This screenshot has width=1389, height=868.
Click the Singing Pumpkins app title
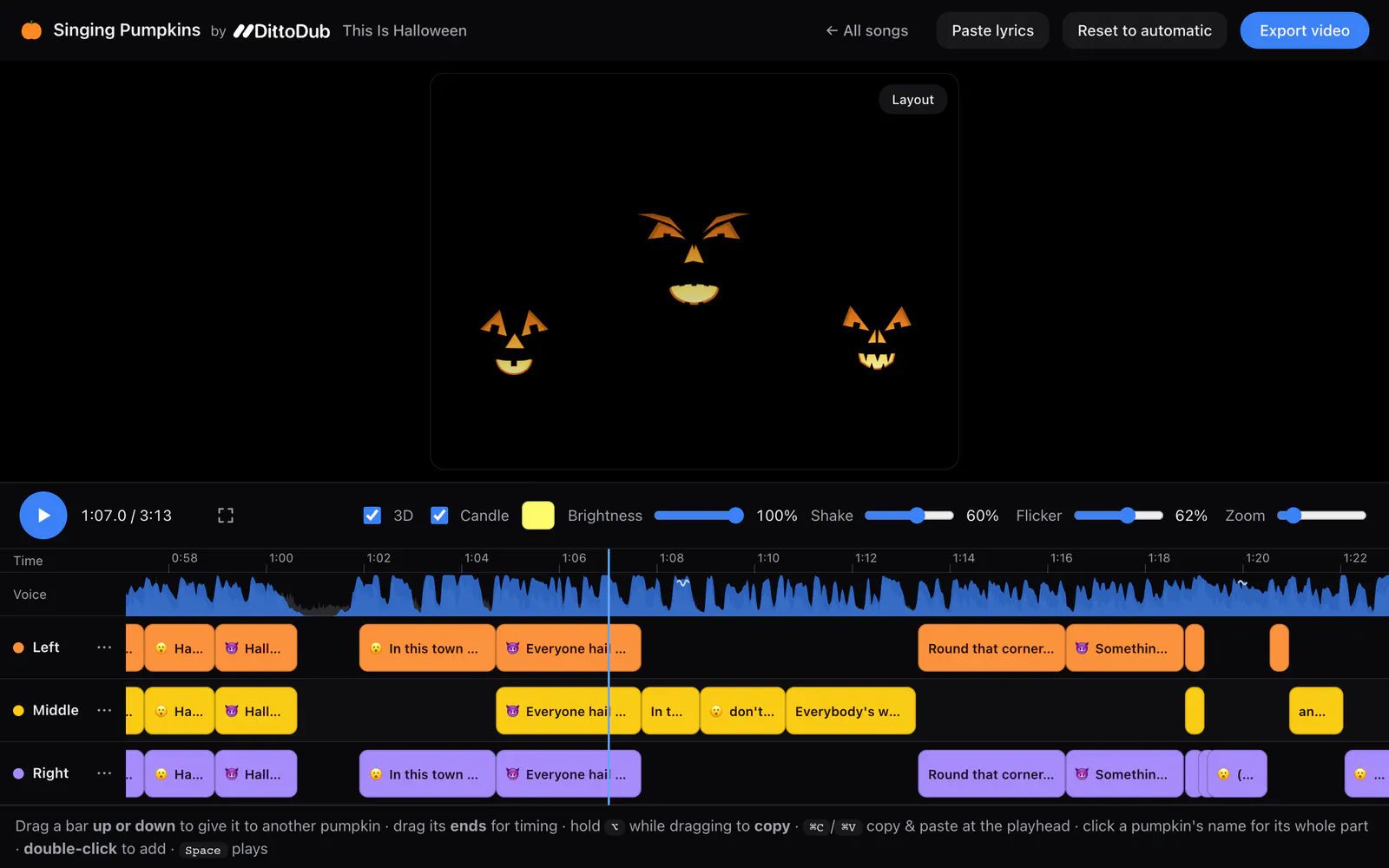(127, 30)
